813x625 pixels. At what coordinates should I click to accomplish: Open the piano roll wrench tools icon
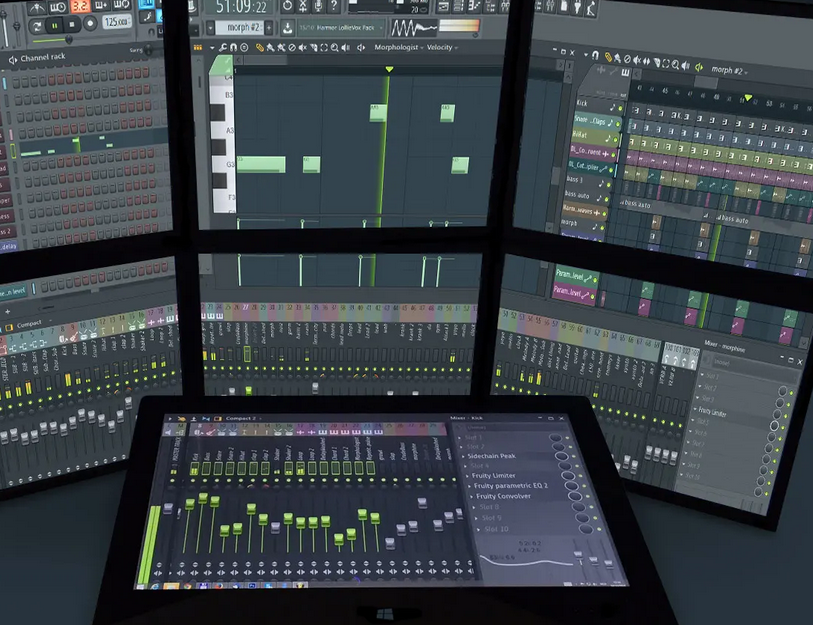click(x=223, y=48)
